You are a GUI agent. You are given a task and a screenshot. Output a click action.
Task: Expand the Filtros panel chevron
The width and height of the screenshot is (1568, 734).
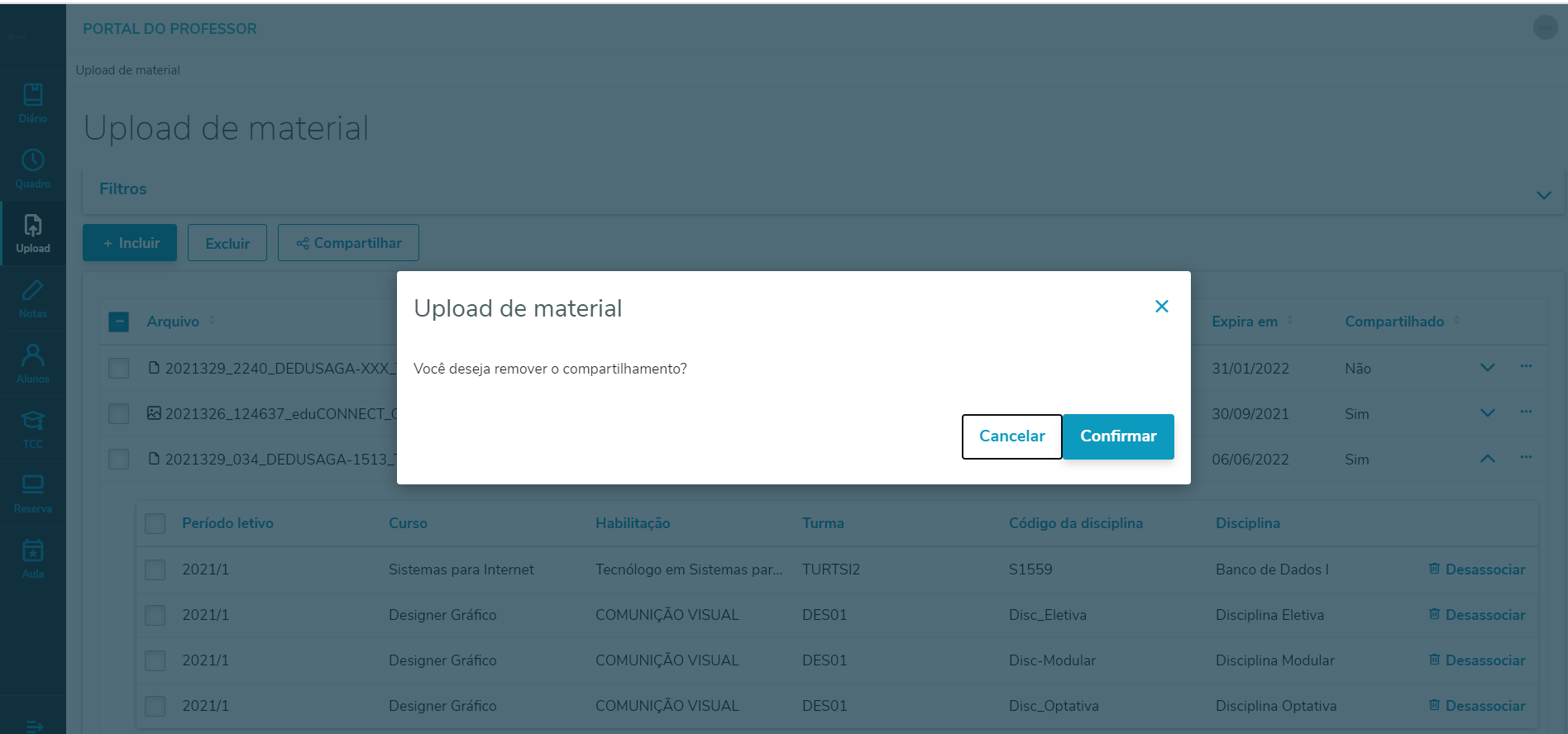coord(1543,195)
